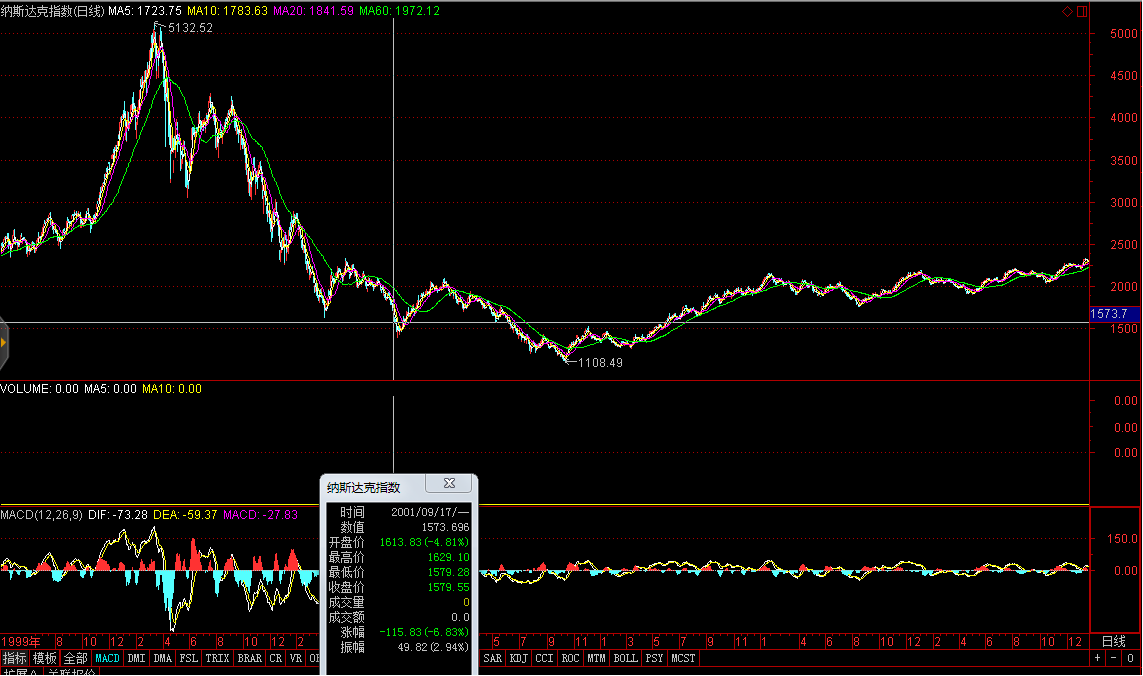Screen dimensions: 1143x676
Task: Click the 0 reset button at bottom right
Action: pyautogui.click(x=1131, y=658)
